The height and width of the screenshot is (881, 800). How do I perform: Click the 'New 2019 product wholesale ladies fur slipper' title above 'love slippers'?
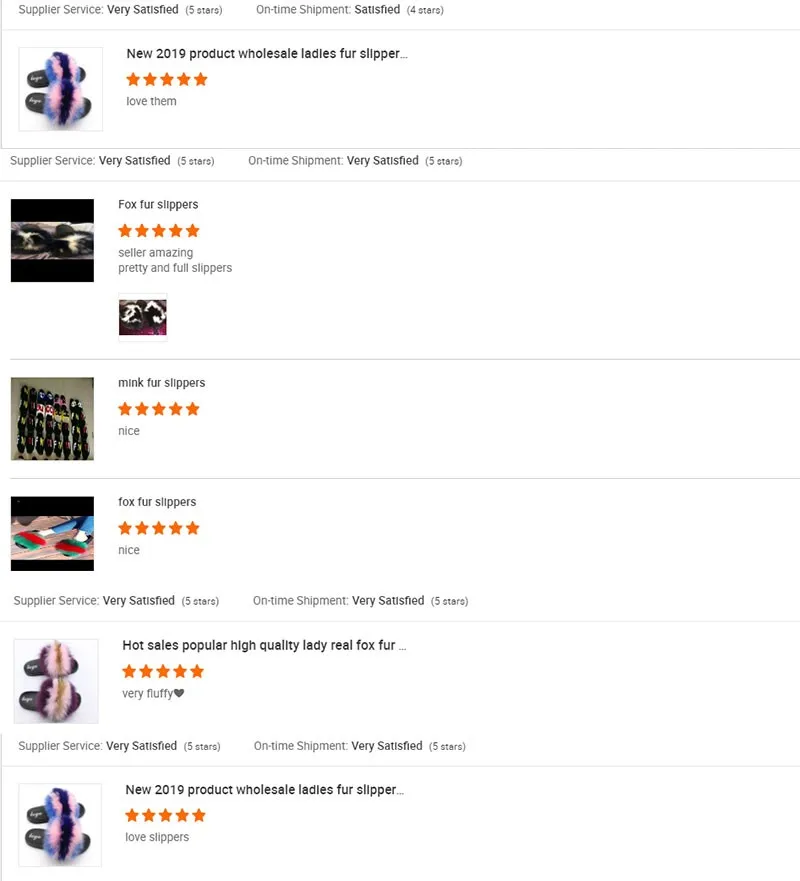tap(265, 789)
